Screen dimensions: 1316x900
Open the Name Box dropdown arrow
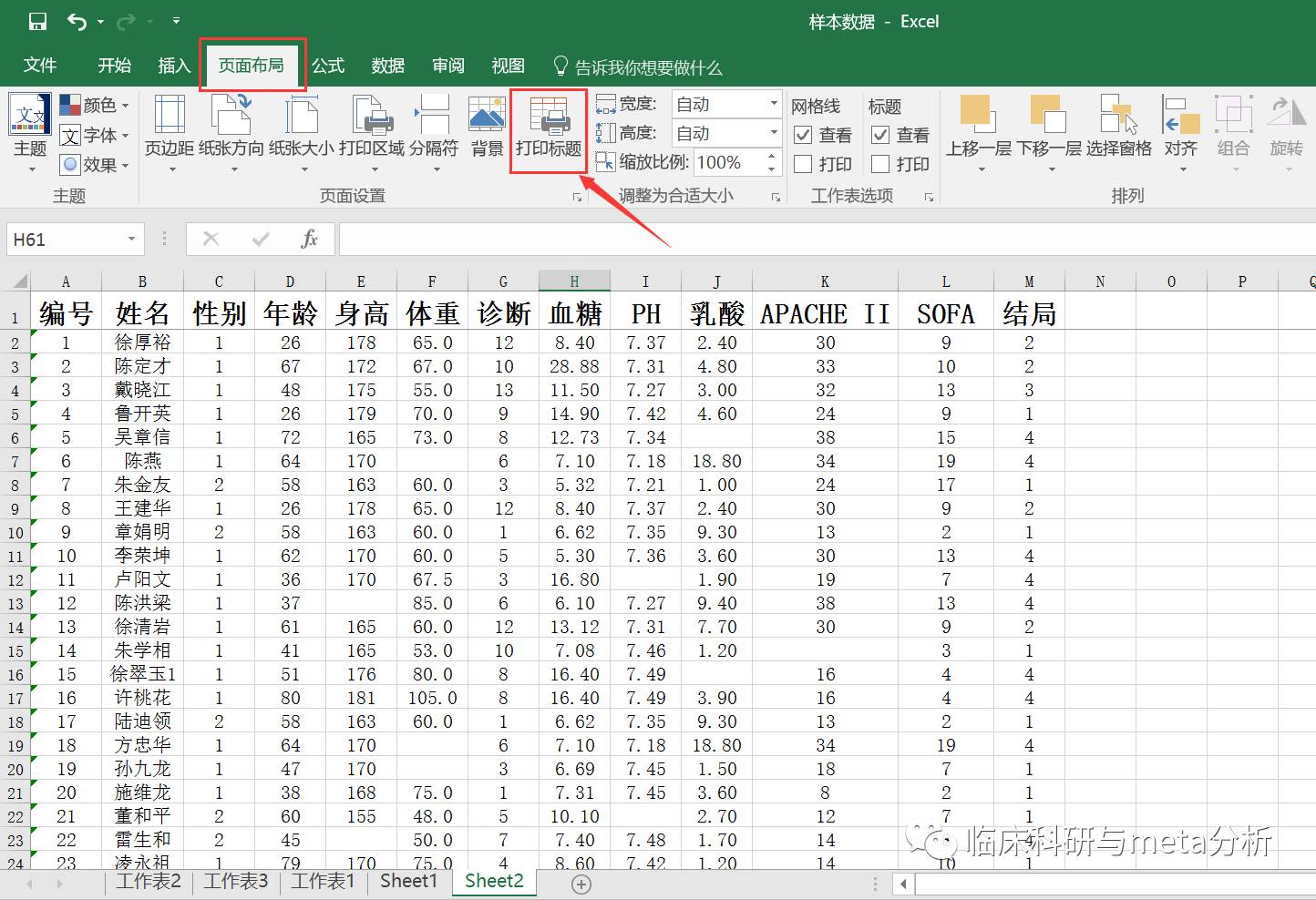coord(131,240)
